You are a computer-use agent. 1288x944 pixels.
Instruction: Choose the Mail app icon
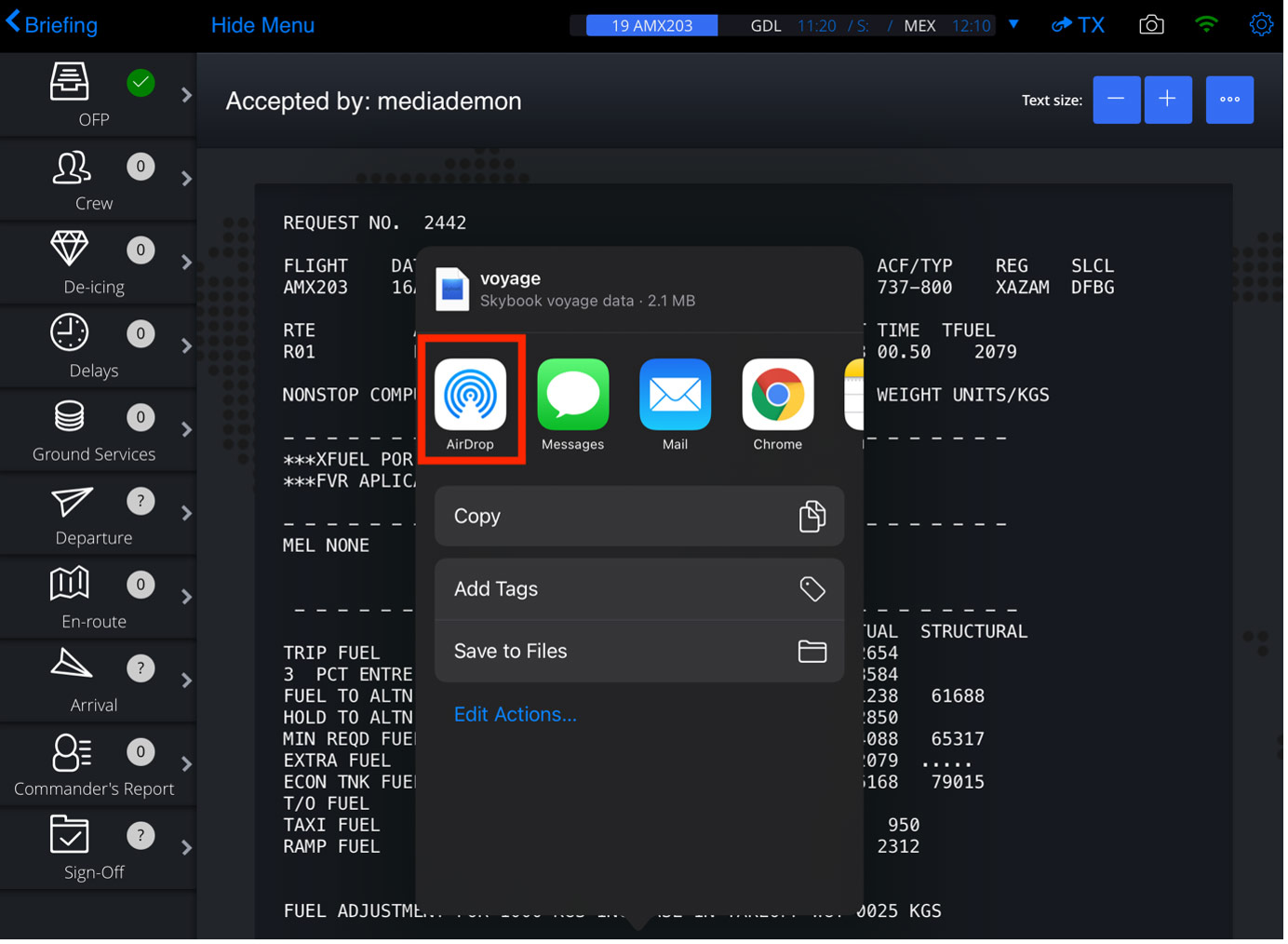[x=676, y=396]
